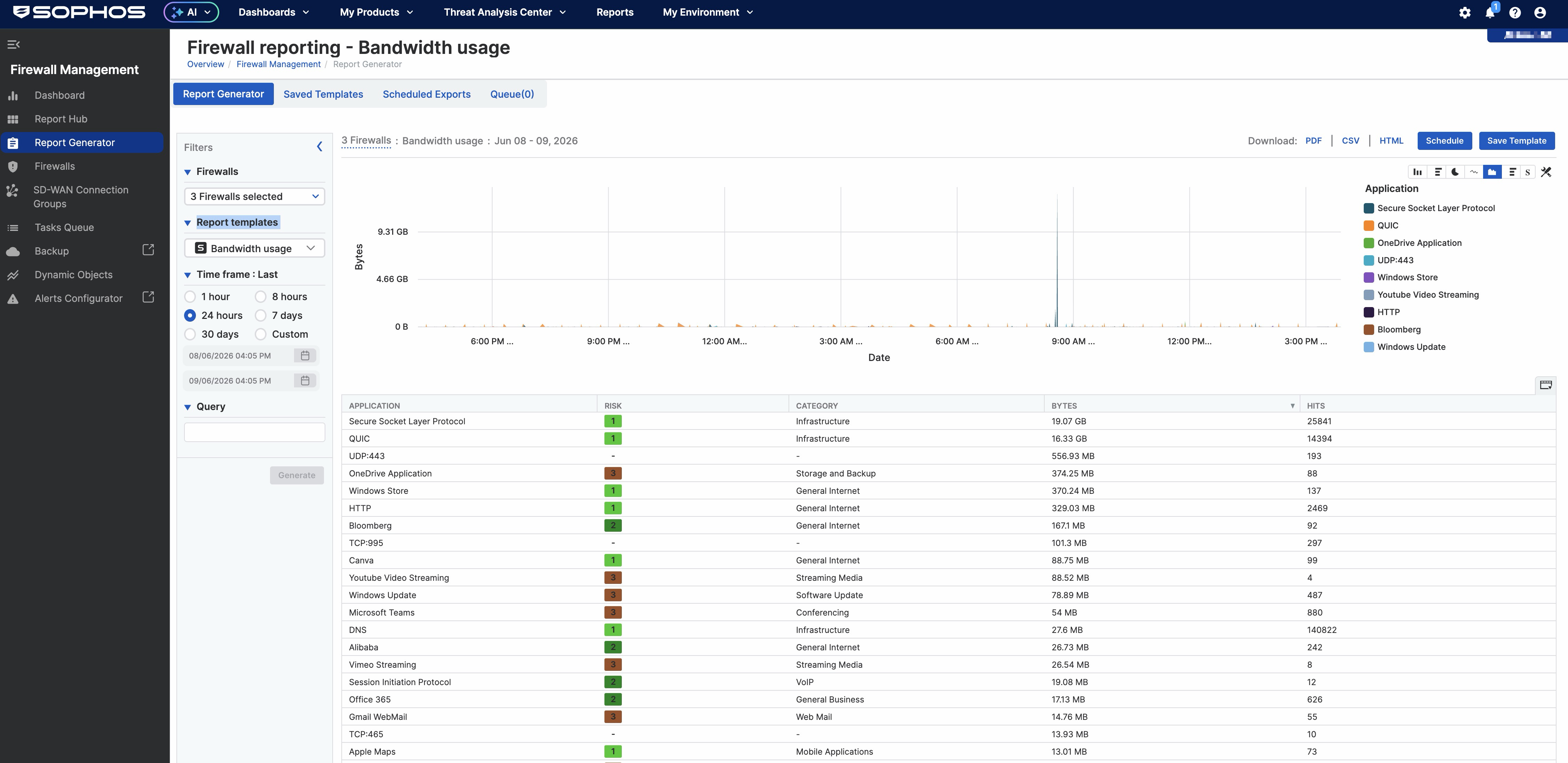Open the My Environment menu
Viewport: 1568px width, 763px height.
[x=708, y=12]
